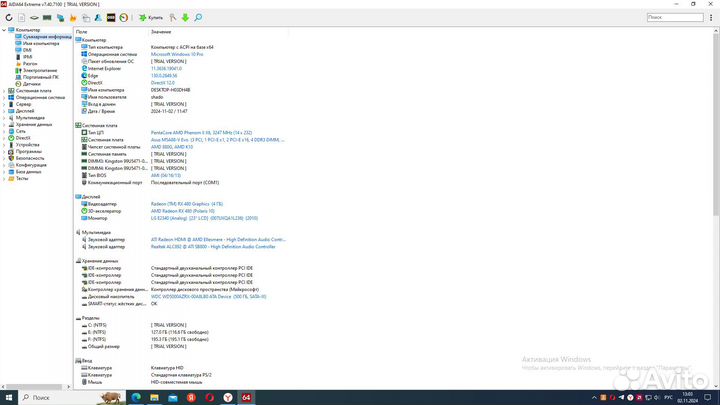Image resolution: width=720 pixels, height=405 pixels.
Task: Click the Поле column header
Action: click(82, 32)
